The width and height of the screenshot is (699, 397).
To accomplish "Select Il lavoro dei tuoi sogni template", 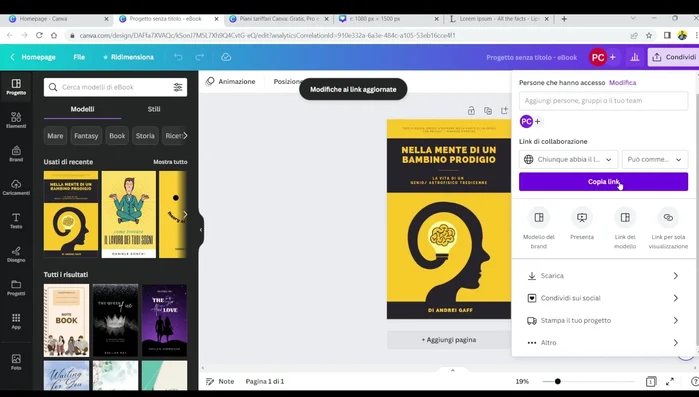I will 129,214.
